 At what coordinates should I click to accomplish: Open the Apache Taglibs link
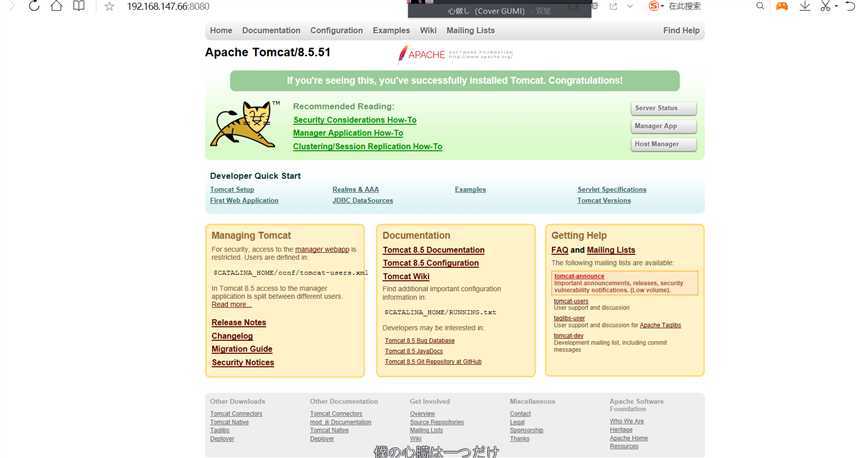click(x=660, y=325)
